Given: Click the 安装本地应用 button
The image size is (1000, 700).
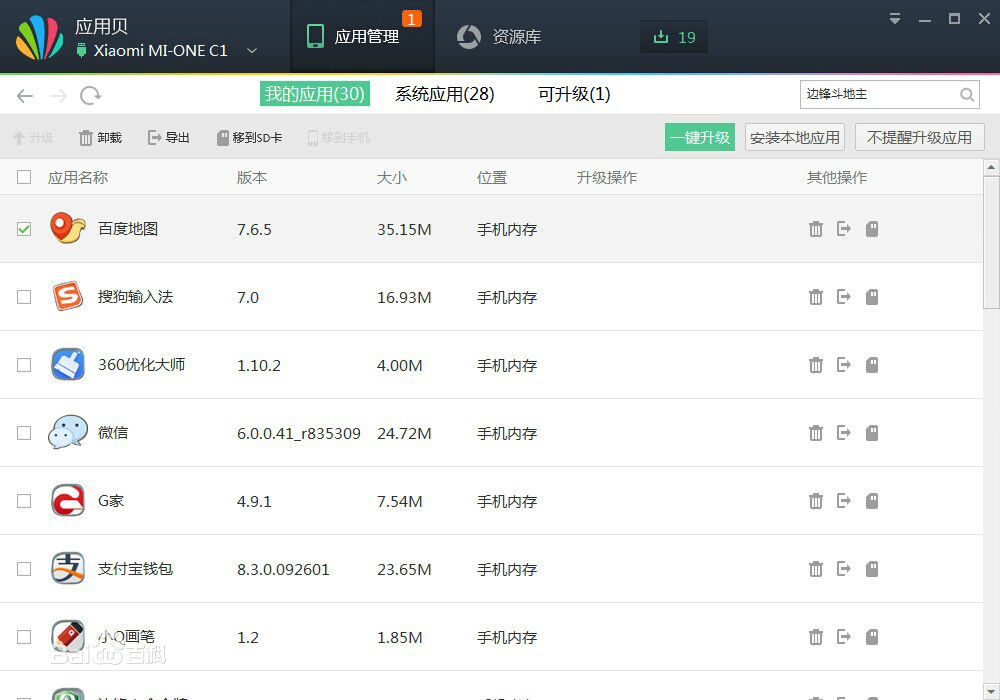Looking at the screenshot, I should coord(795,137).
